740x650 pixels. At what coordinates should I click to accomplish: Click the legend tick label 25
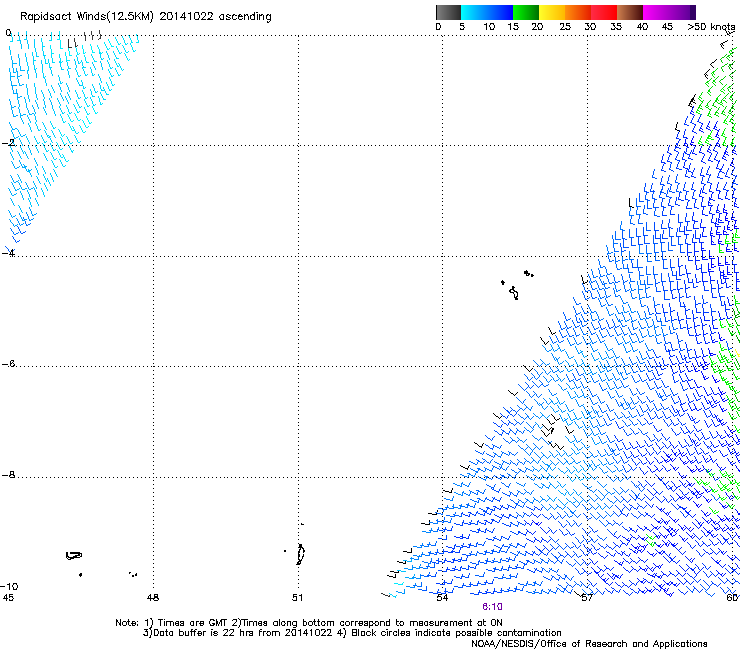click(565, 27)
